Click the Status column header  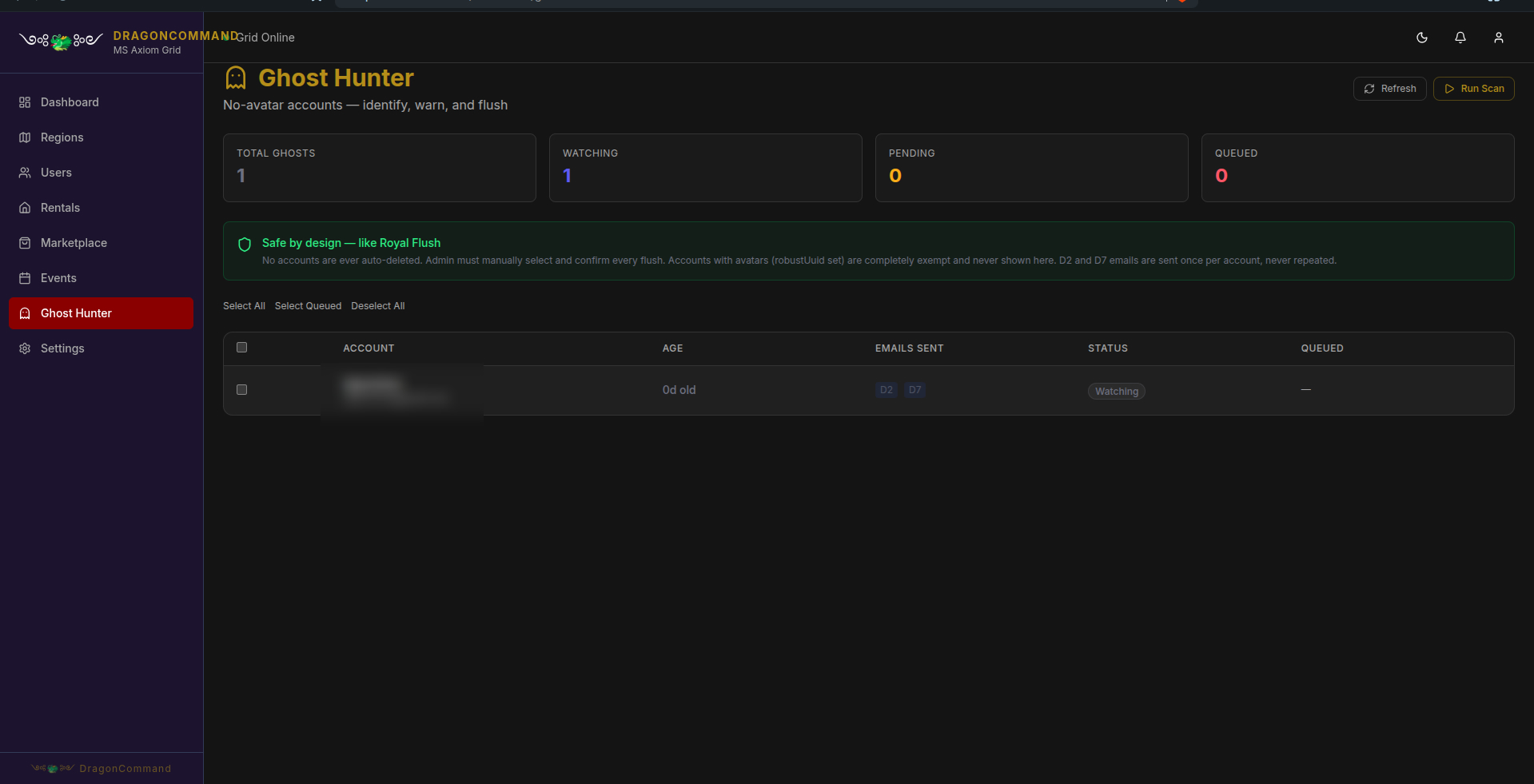tap(1108, 348)
